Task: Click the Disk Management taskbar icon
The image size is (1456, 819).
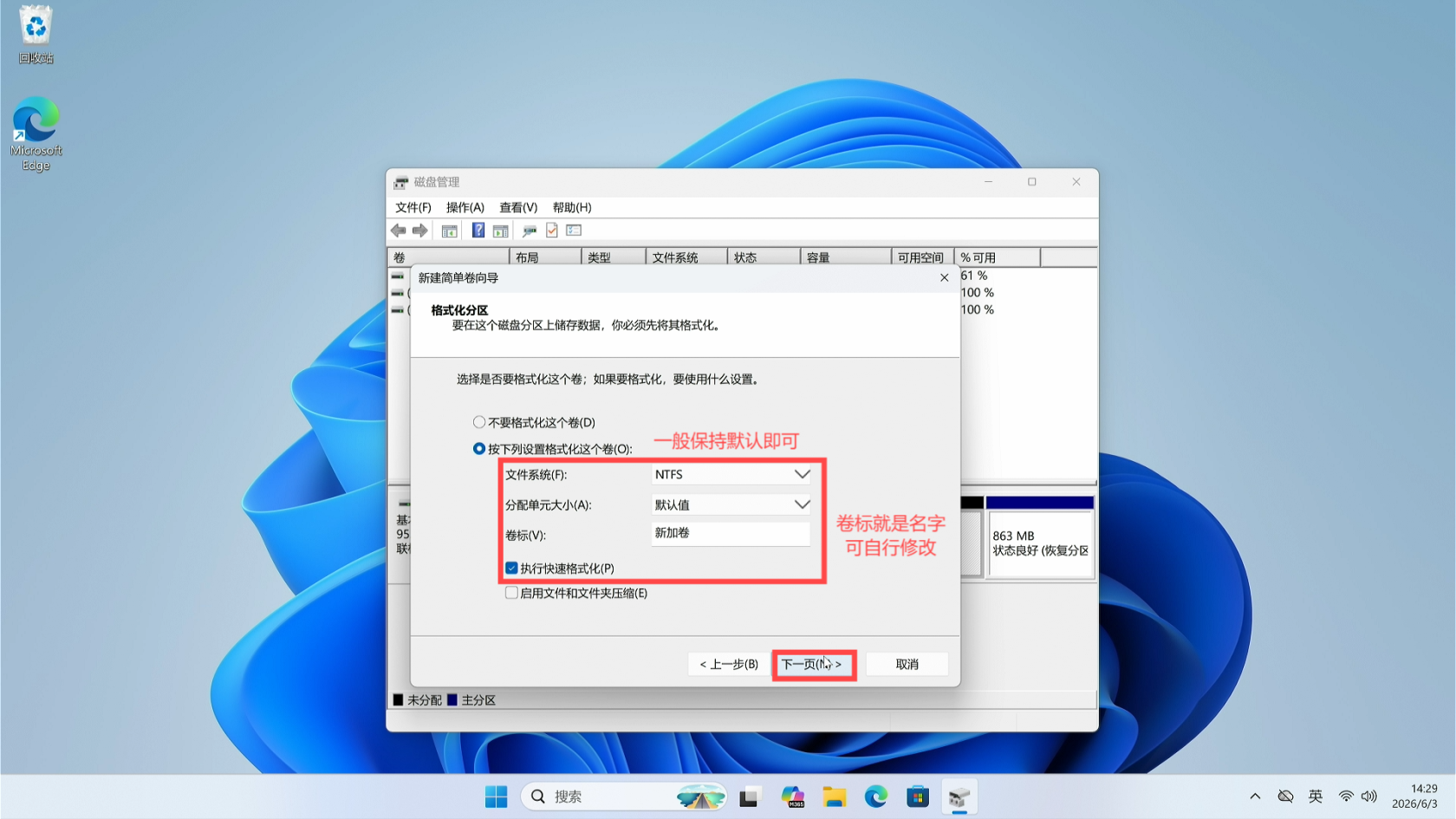Action: 959,796
